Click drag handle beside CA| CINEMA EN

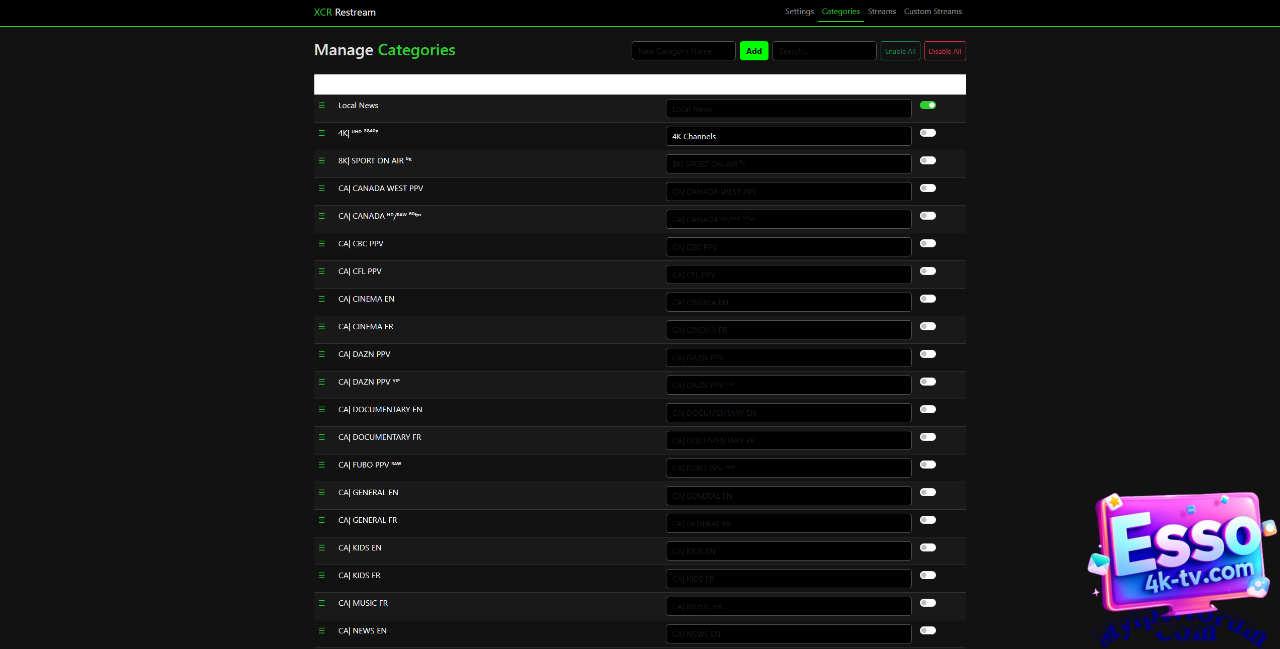point(322,299)
